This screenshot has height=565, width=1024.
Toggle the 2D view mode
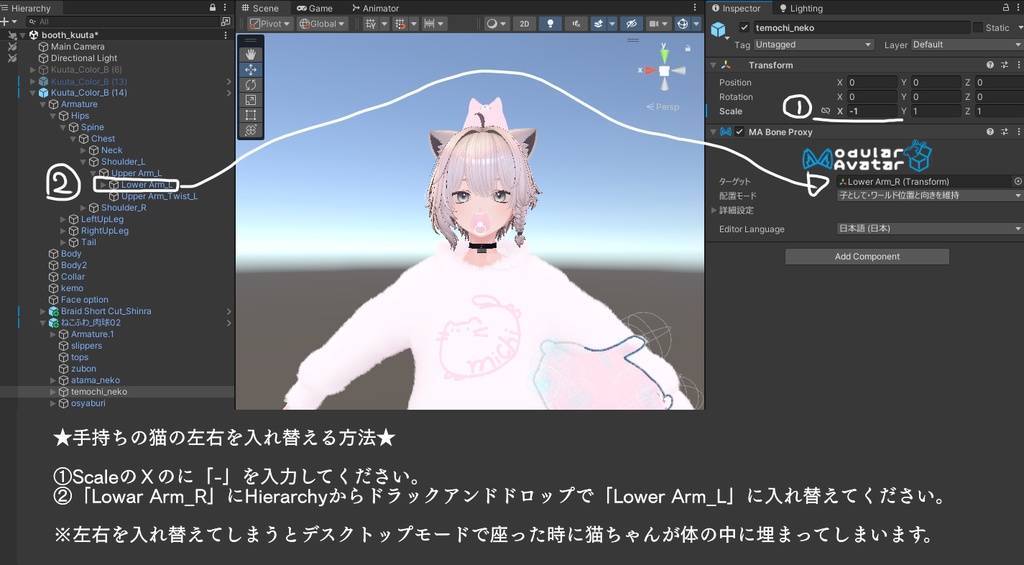(x=524, y=24)
